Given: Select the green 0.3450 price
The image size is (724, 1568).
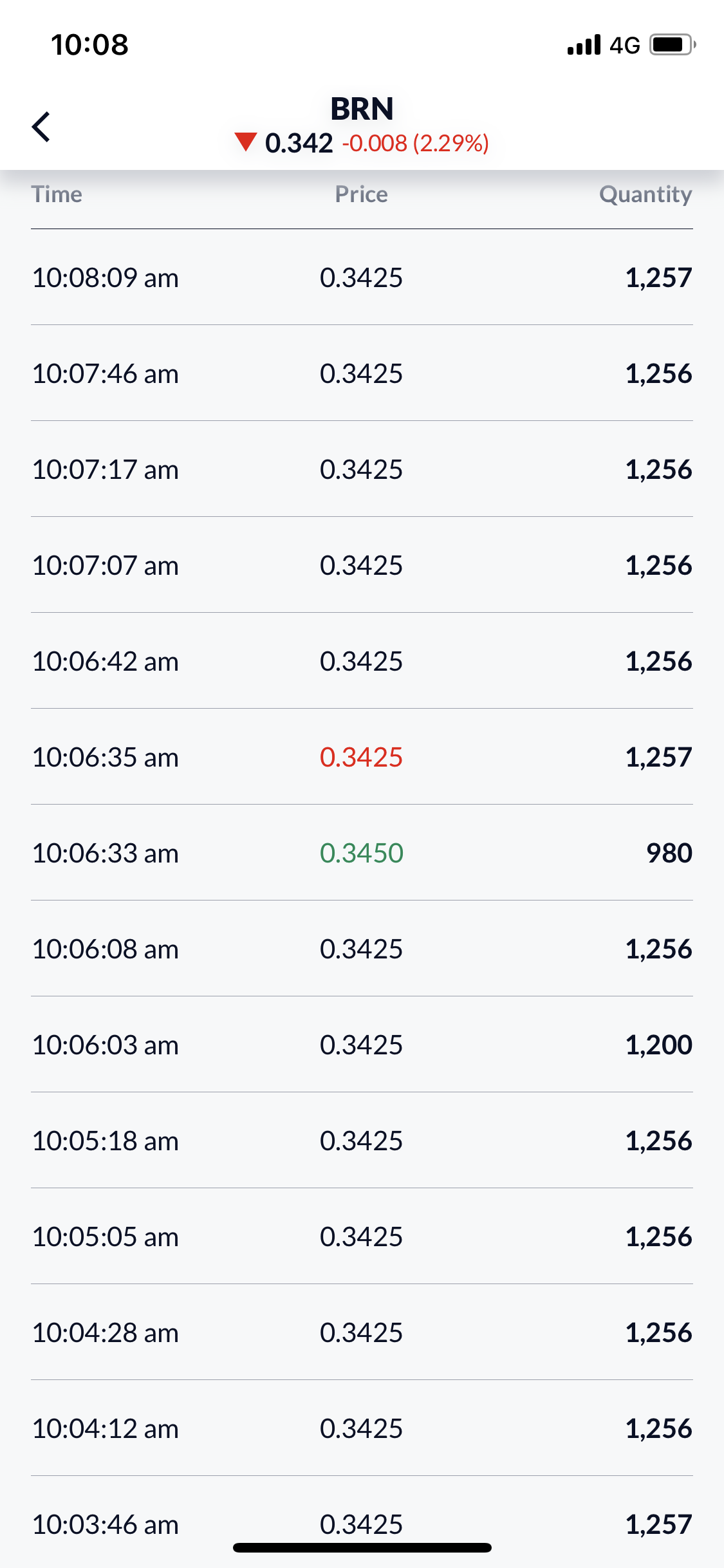Looking at the screenshot, I should pos(361,853).
